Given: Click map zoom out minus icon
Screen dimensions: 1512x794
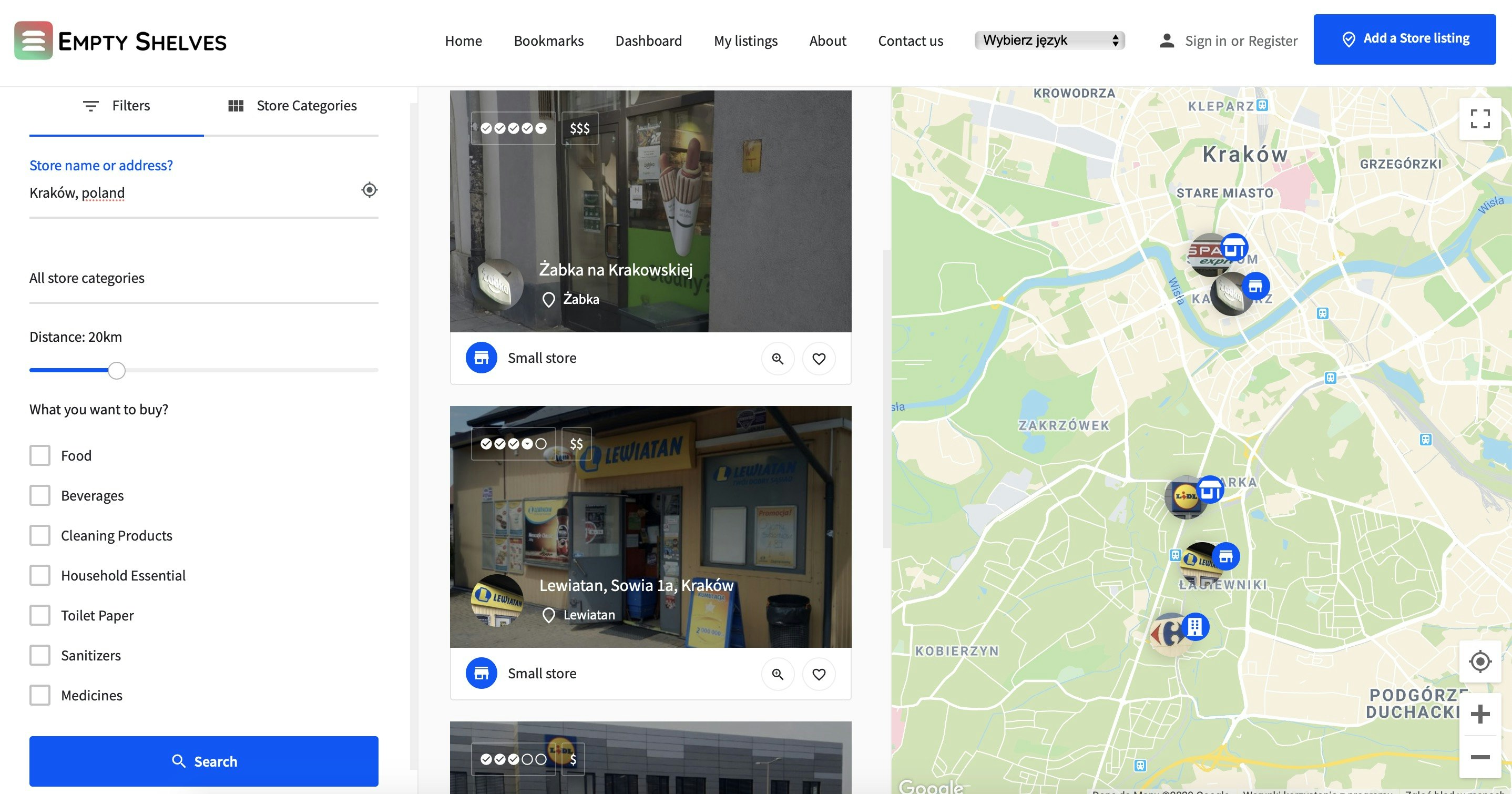Looking at the screenshot, I should pyautogui.click(x=1480, y=757).
